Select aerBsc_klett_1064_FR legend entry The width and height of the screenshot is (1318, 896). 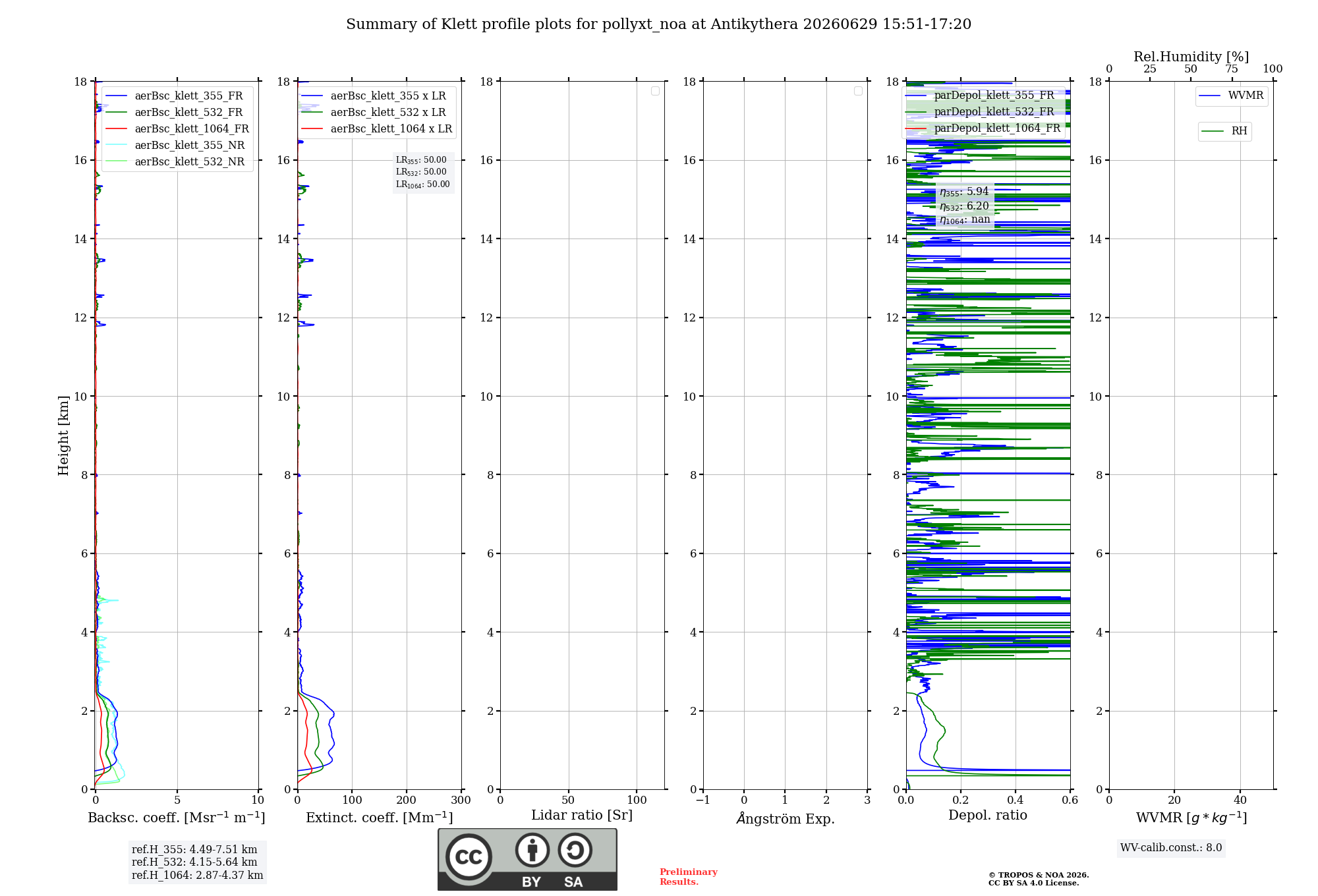[x=177, y=128]
